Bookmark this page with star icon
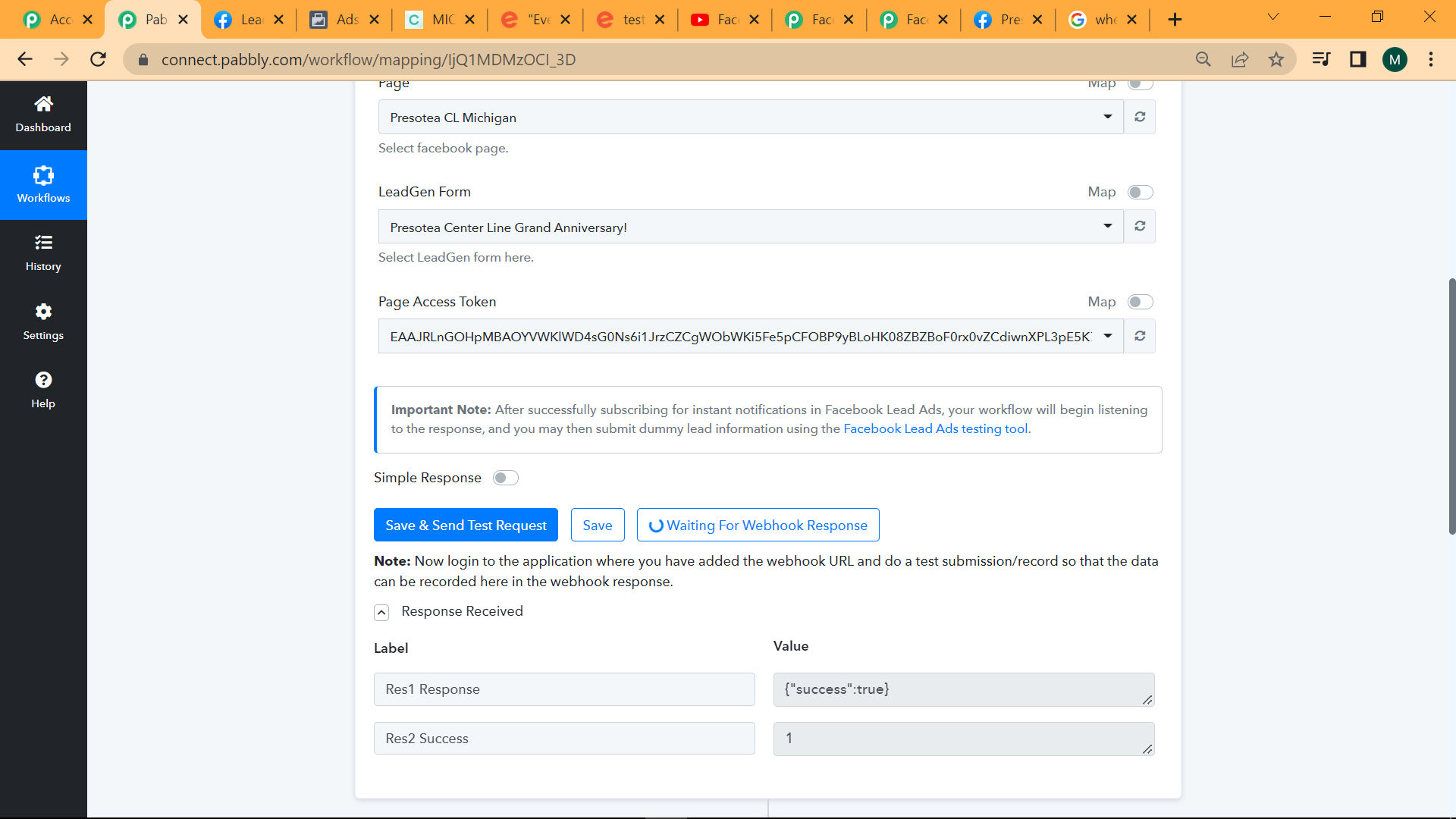Image resolution: width=1456 pixels, height=819 pixels. click(x=1276, y=59)
